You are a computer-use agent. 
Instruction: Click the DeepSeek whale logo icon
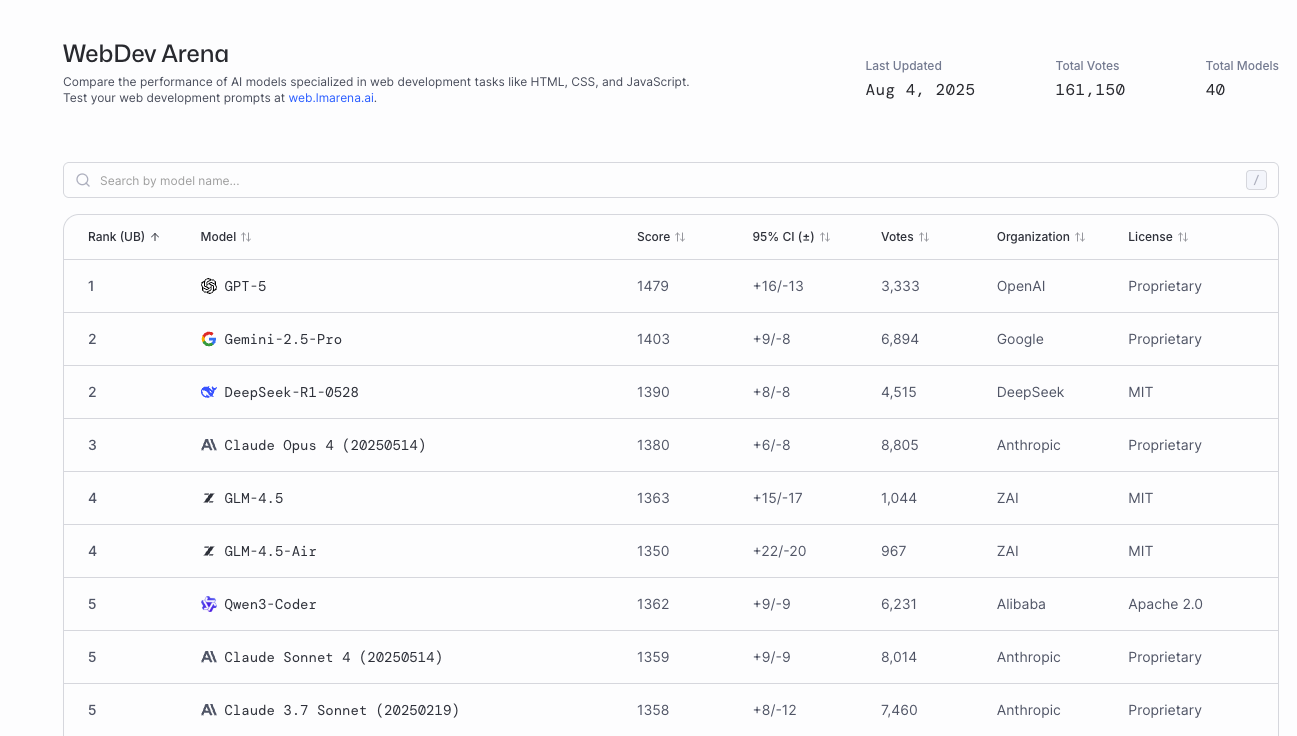[209, 392]
